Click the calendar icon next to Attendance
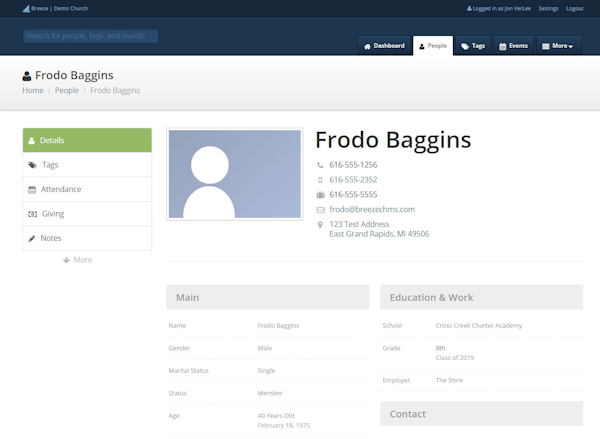Image resolution: width=600 pixels, height=439 pixels. tap(32, 189)
